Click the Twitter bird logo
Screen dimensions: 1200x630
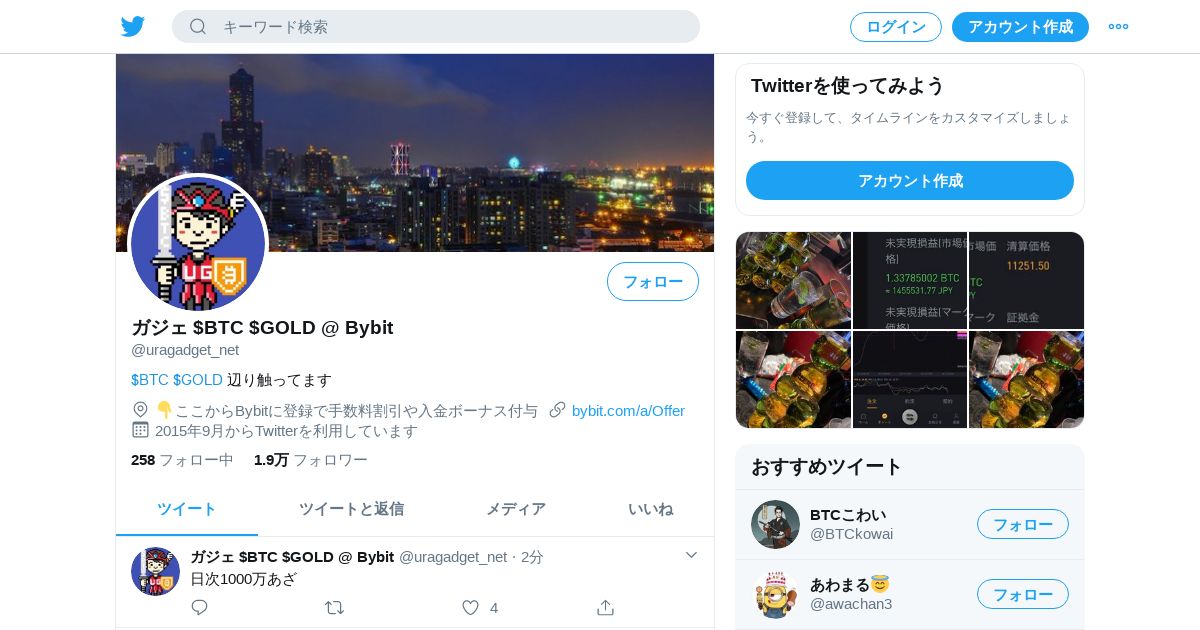point(133,26)
